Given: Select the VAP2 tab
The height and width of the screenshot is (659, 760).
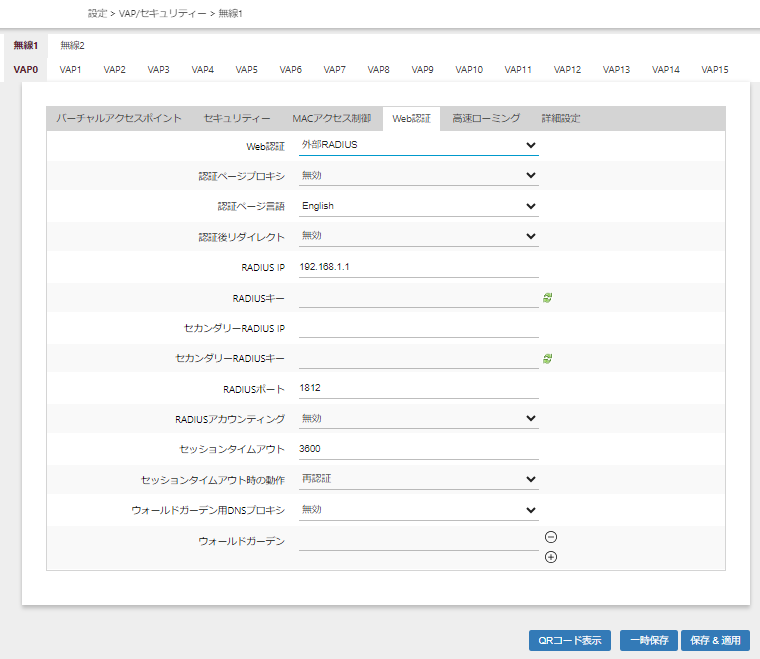Looking at the screenshot, I should click(114, 70).
